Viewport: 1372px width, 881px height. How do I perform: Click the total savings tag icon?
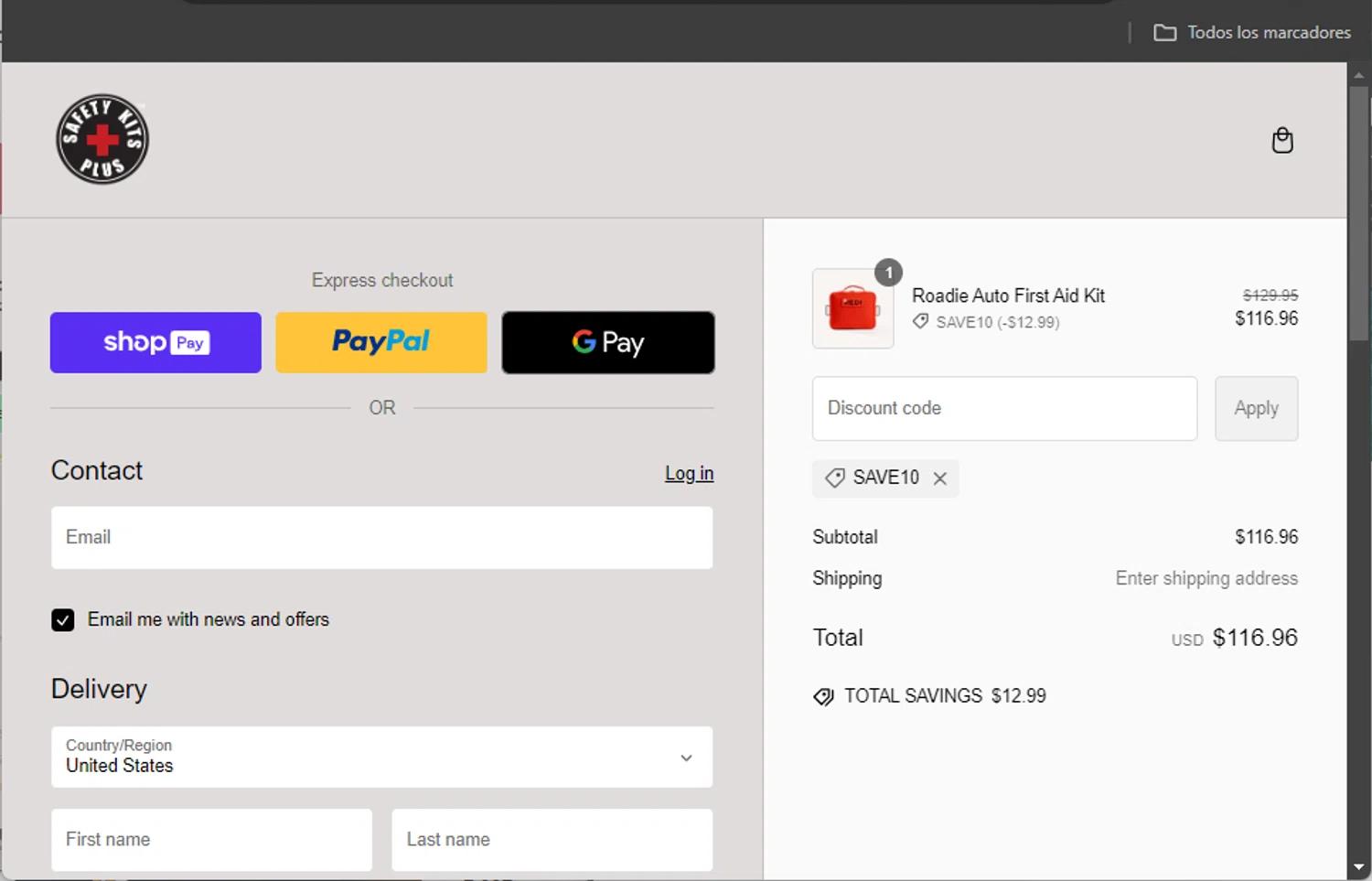[823, 697]
